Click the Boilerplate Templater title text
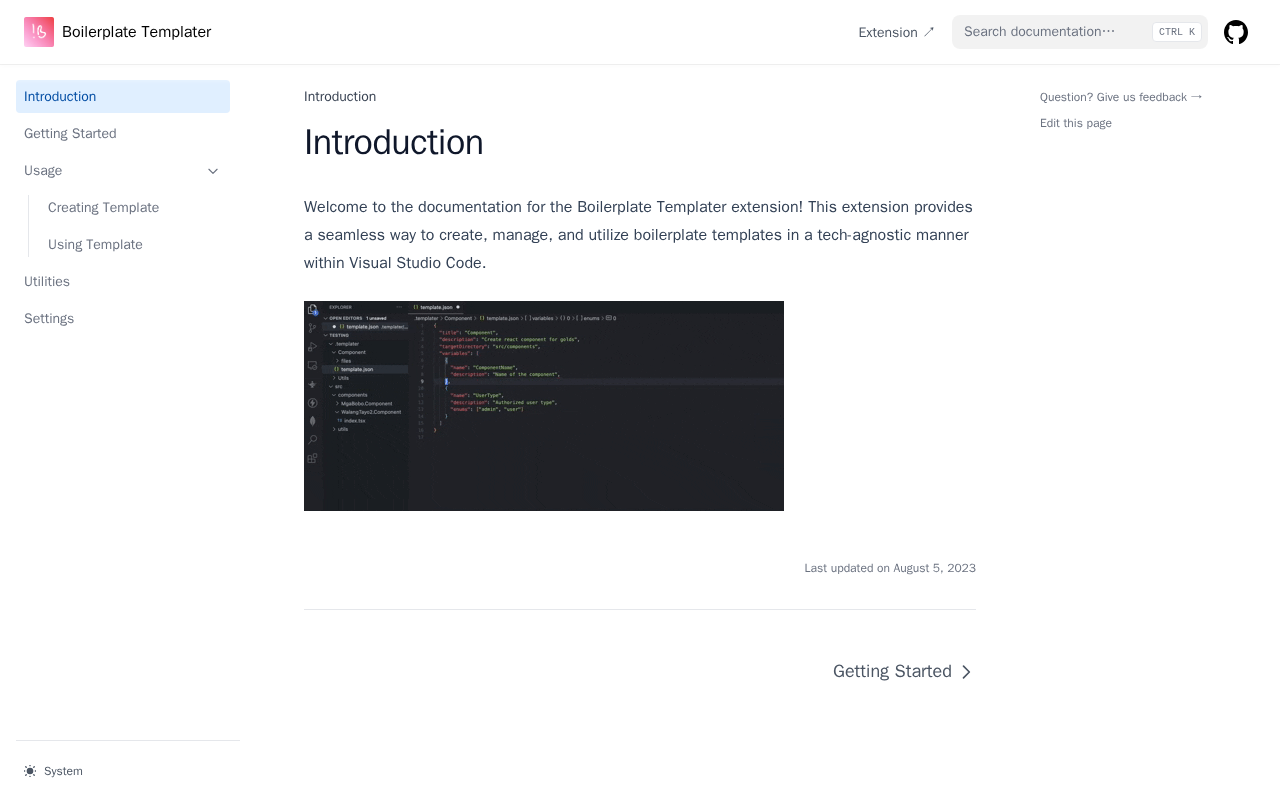This screenshot has width=1280, height=800. 136,32
